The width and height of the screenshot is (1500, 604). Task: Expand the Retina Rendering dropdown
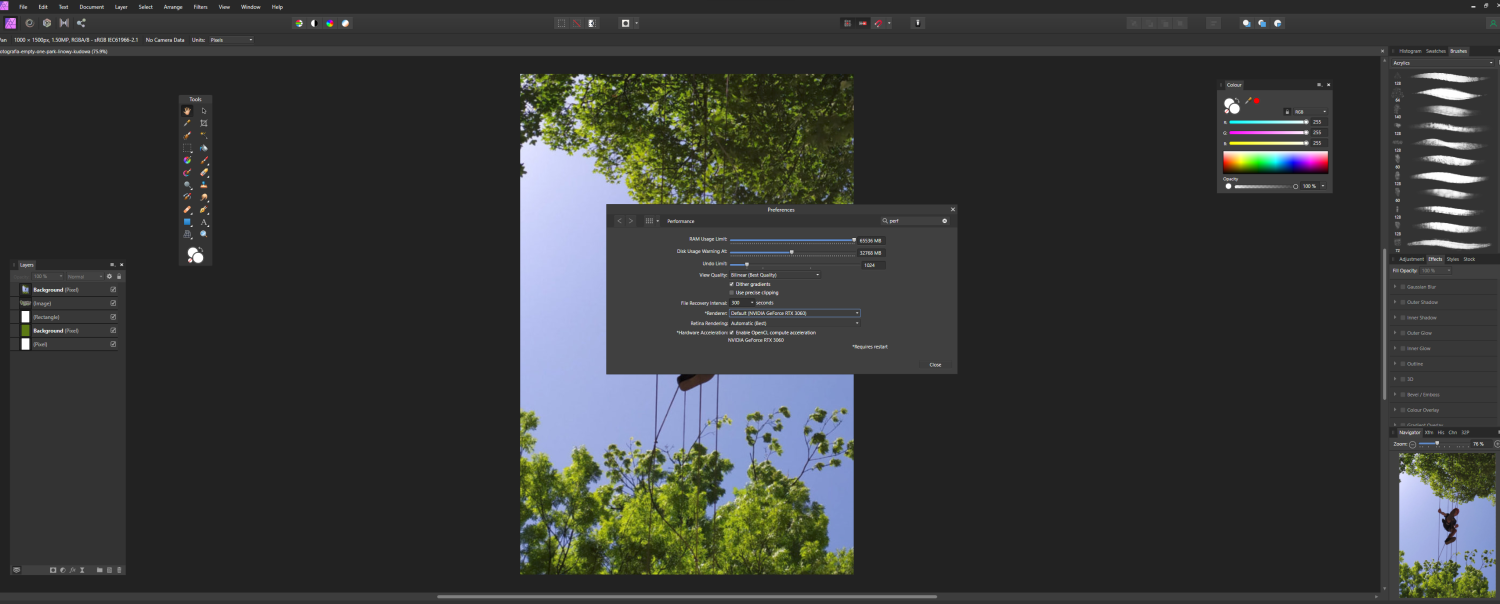[794, 323]
